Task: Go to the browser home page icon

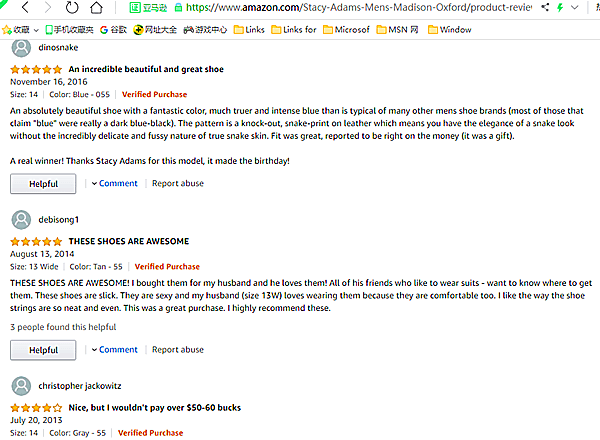Action: 94,9
